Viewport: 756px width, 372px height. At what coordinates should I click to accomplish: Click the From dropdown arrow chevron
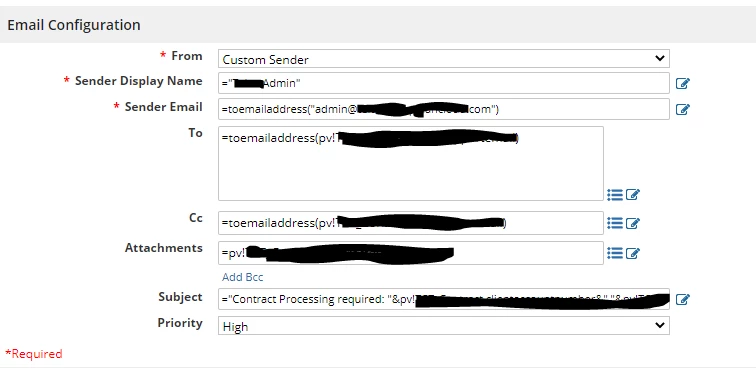(660, 58)
